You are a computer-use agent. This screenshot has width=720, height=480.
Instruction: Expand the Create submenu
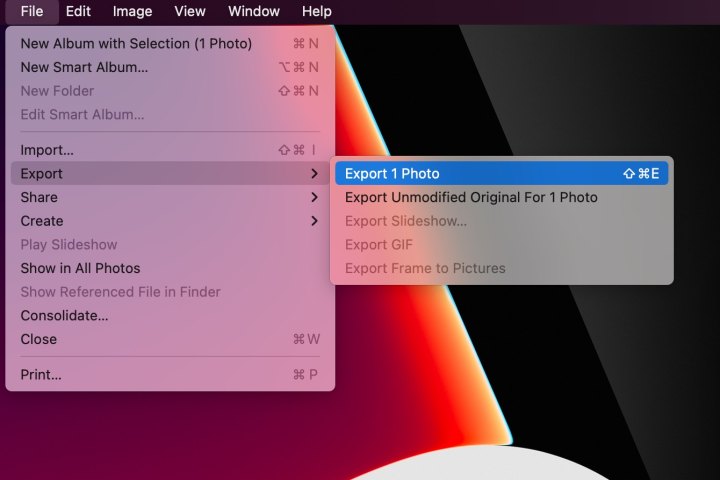(x=42, y=221)
